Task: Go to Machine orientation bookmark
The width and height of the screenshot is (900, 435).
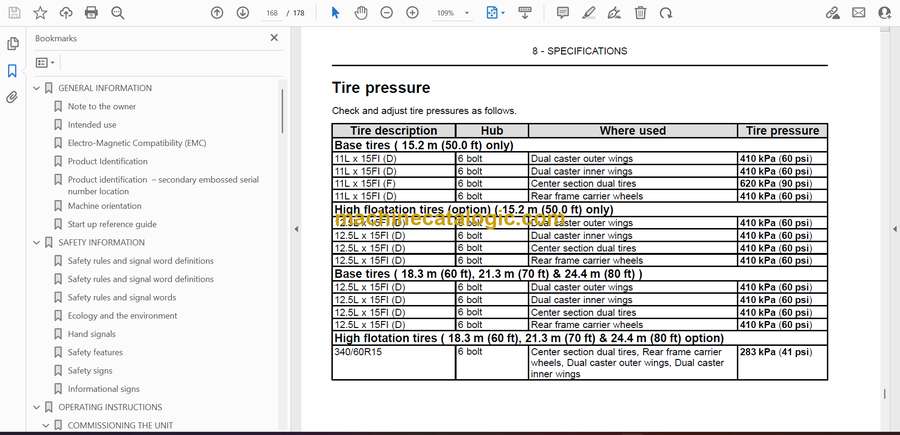Action: pos(104,205)
